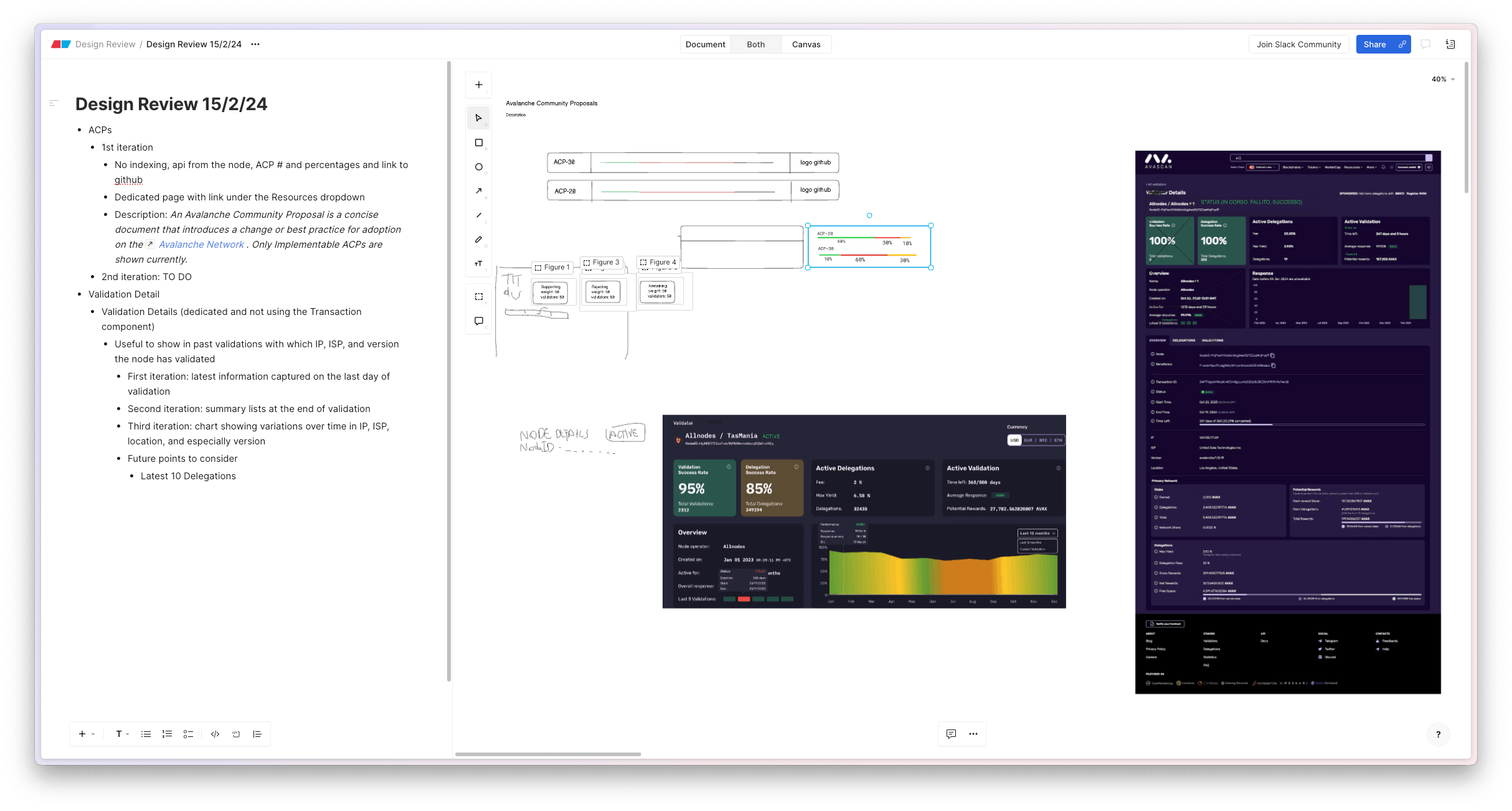
Task: Select the Pencil draw tool
Action: (x=479, y=240)
